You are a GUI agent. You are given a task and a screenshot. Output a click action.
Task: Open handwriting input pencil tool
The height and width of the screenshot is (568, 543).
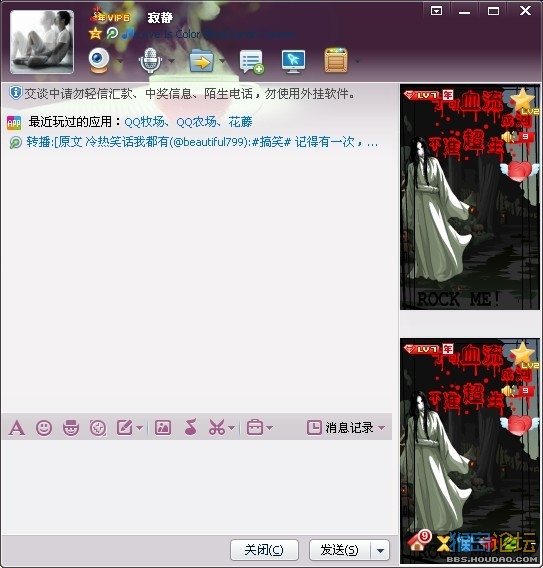pos(125,428)
